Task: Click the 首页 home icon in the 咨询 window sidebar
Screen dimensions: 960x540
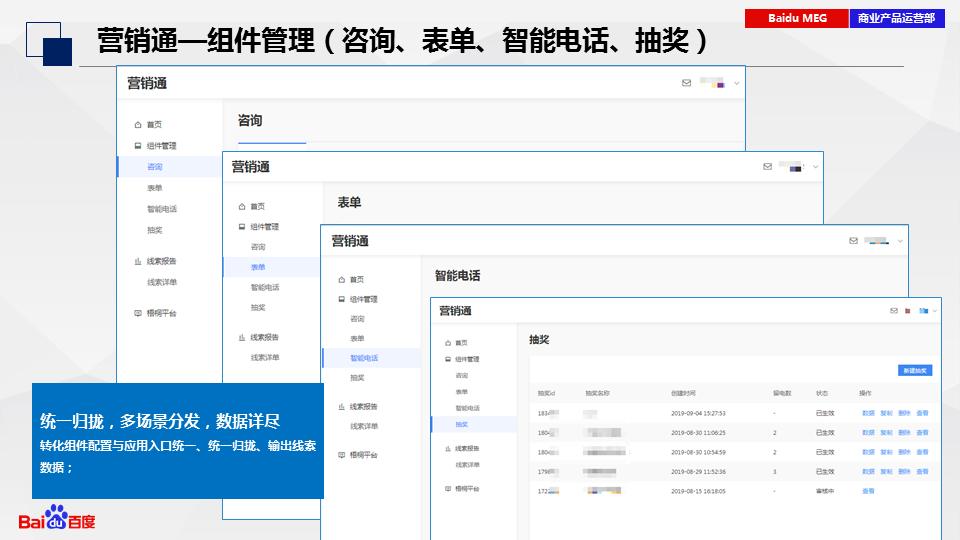Action: click(138, 125)
